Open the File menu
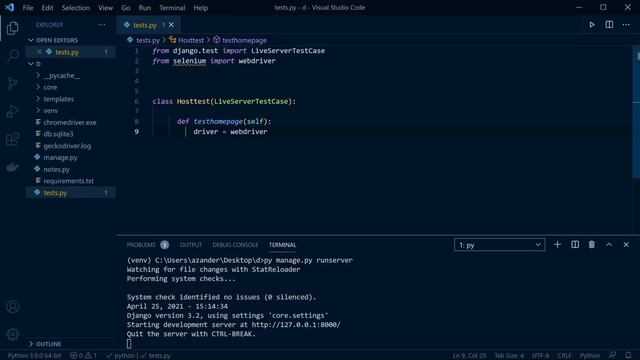 pos(28,8)
